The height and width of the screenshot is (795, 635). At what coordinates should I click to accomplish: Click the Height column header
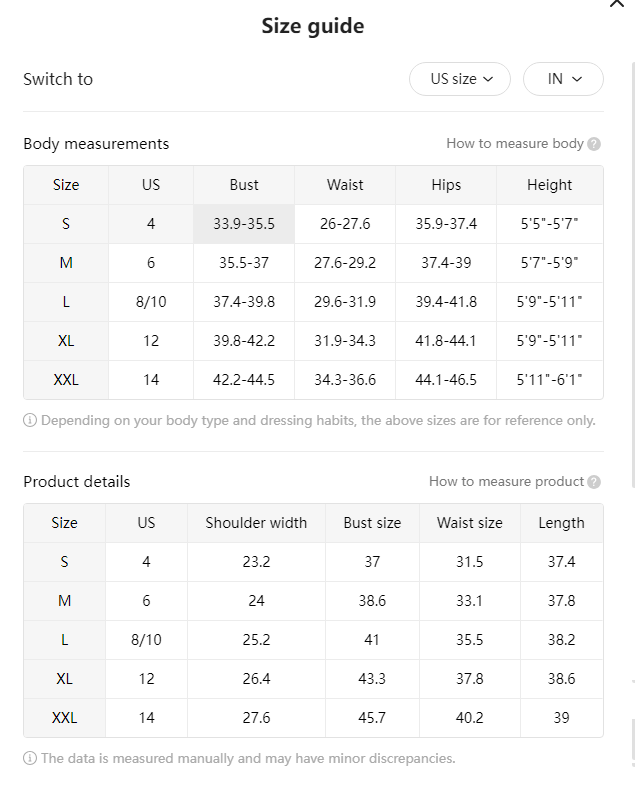coord(549,185)
